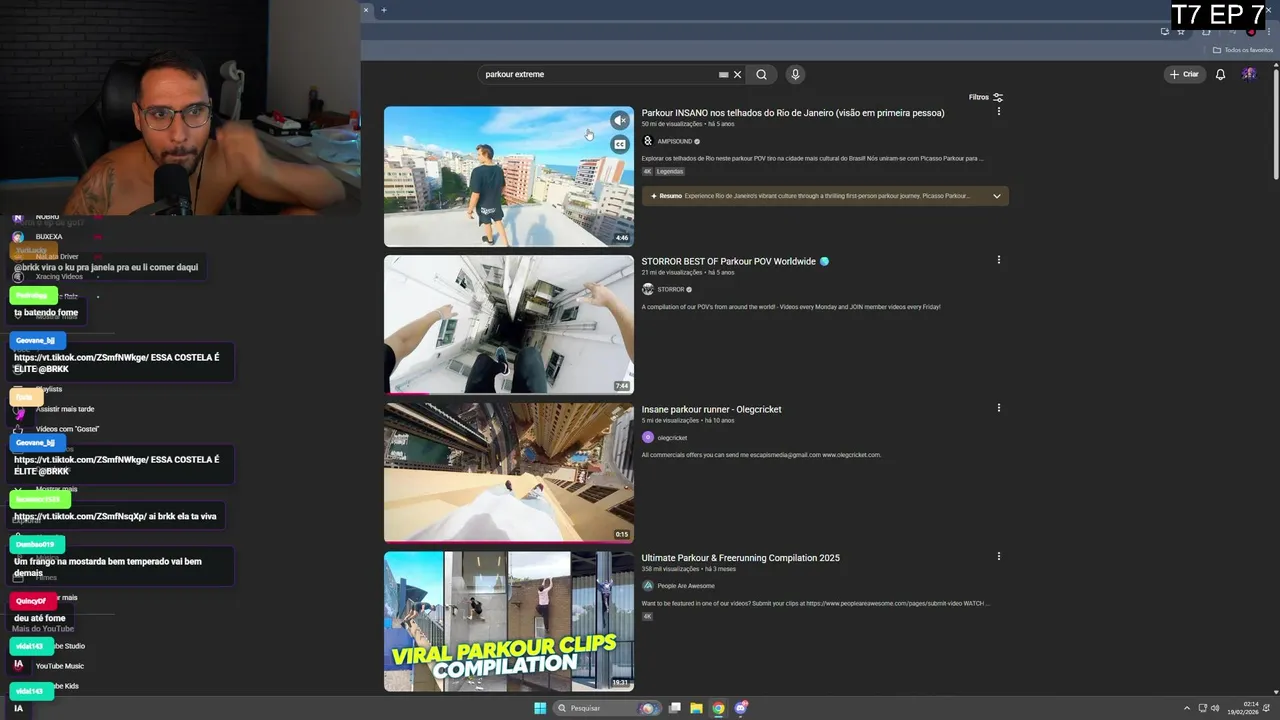
Task: Open the Windows Start menu
Action: [x=540, y=708]
